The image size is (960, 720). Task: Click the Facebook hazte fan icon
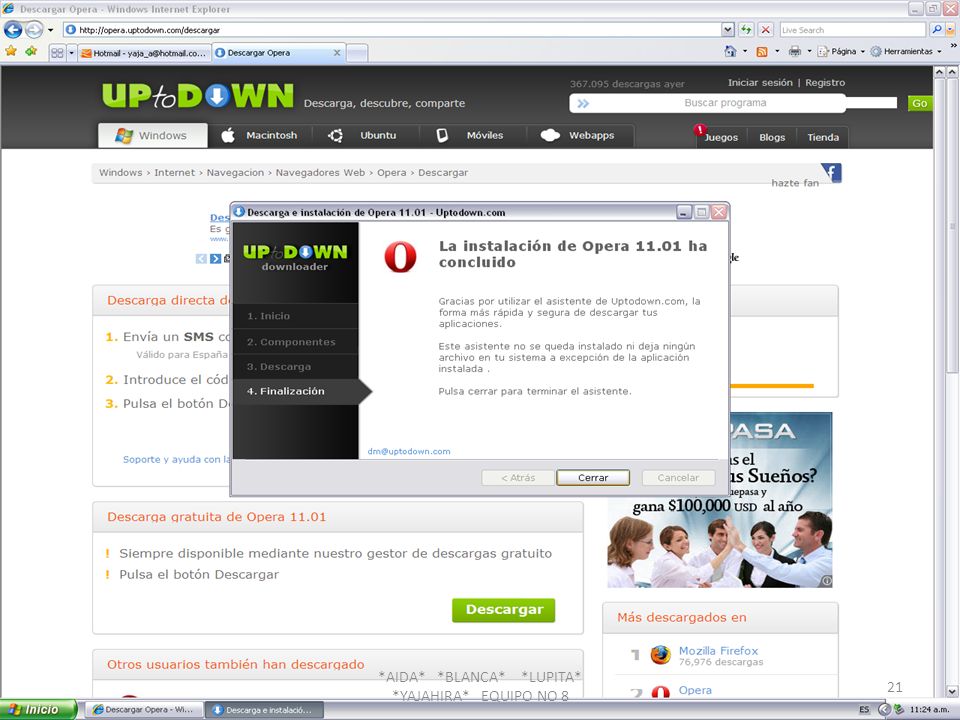(x=831, y=173)
